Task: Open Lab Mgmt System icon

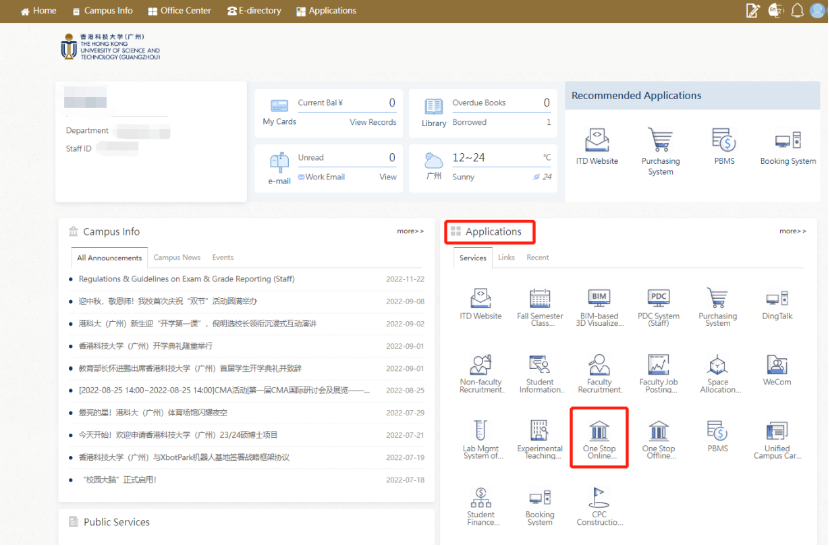Action: click(481, 439)
